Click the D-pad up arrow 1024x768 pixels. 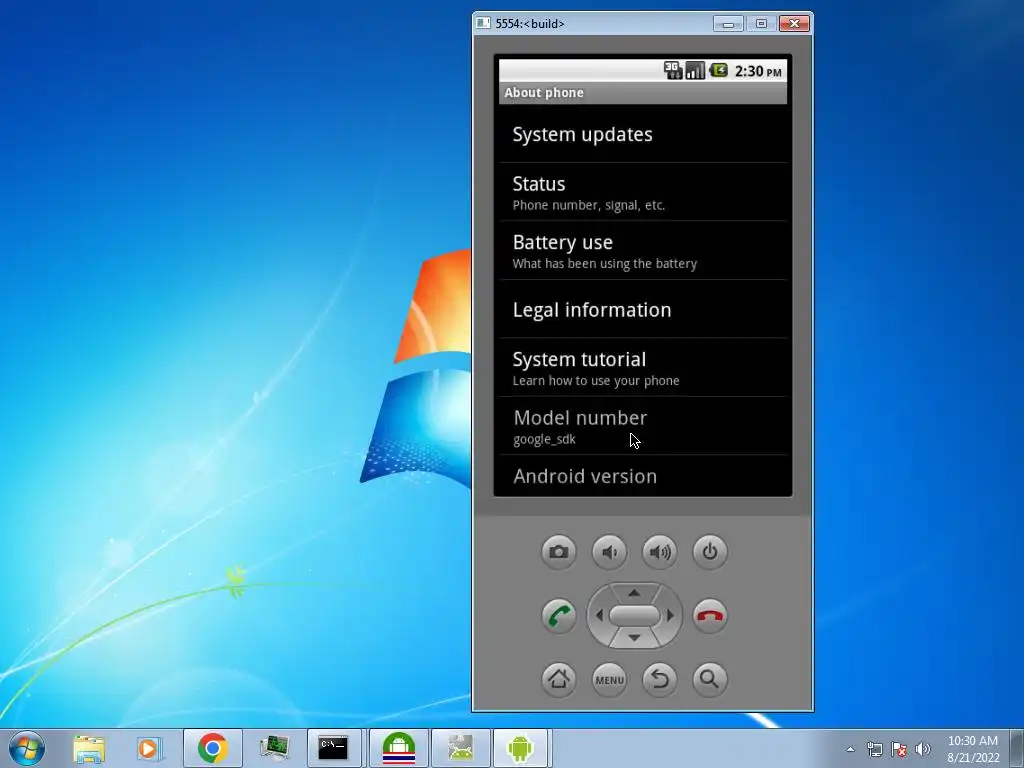click(x=634, y=593)
